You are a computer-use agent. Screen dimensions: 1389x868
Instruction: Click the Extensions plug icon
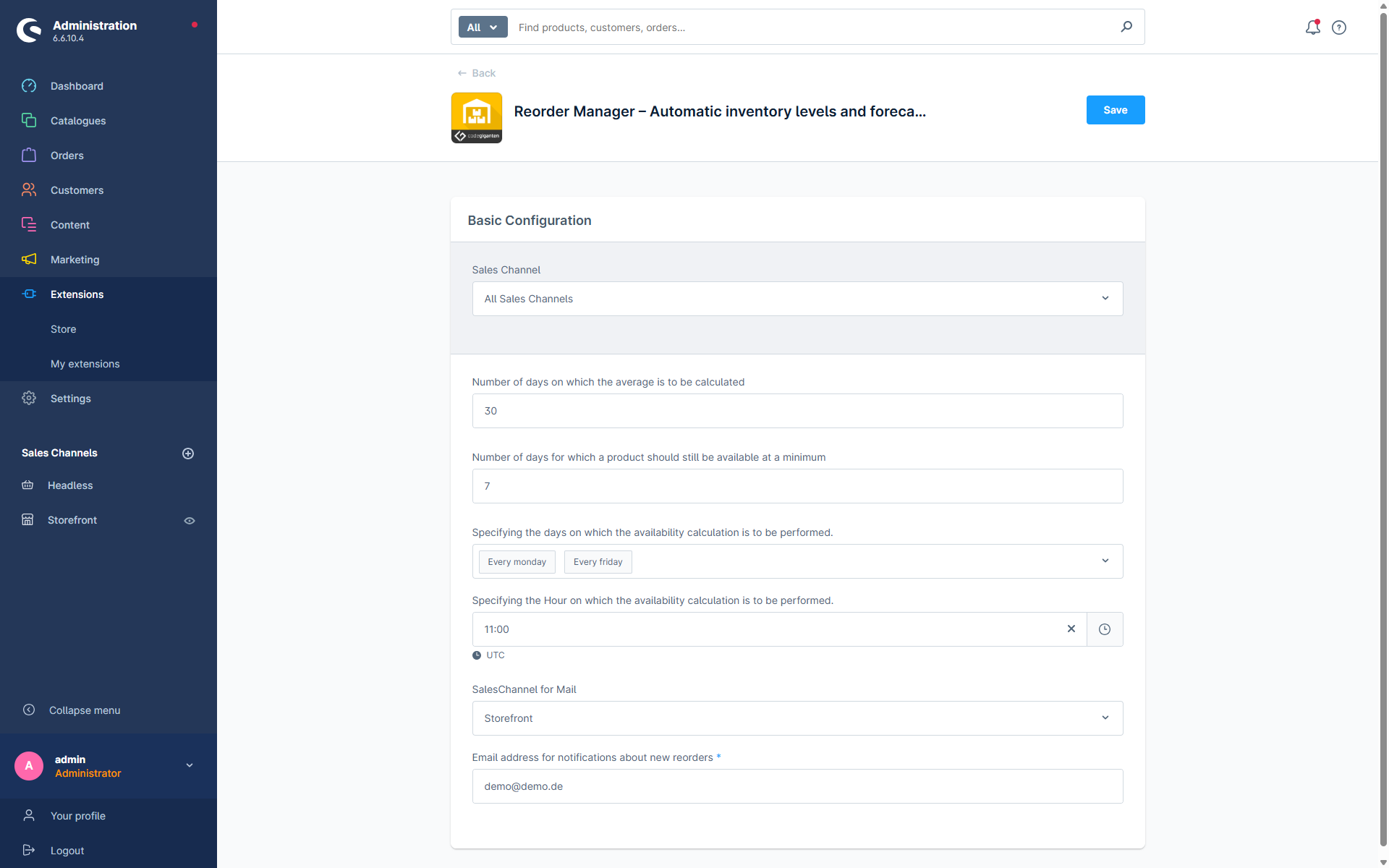pyautogui.click(x=29, y=294)
